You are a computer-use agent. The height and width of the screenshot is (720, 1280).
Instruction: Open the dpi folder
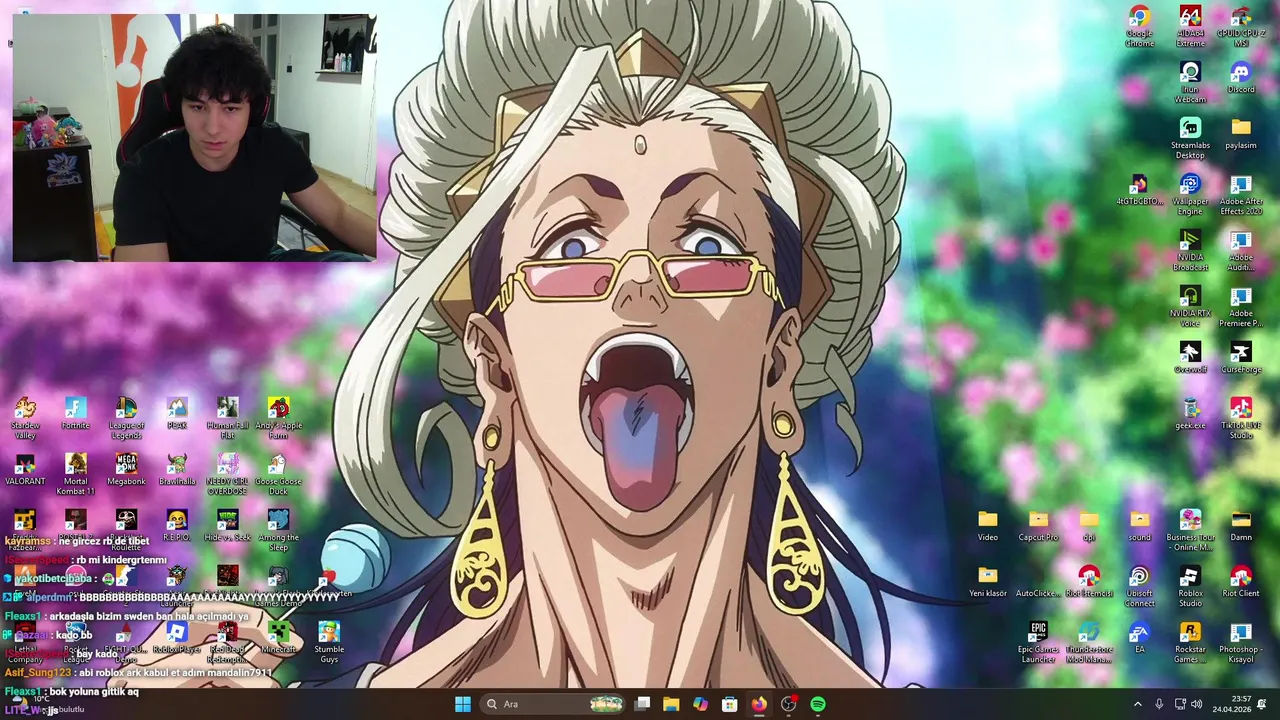1089,526
